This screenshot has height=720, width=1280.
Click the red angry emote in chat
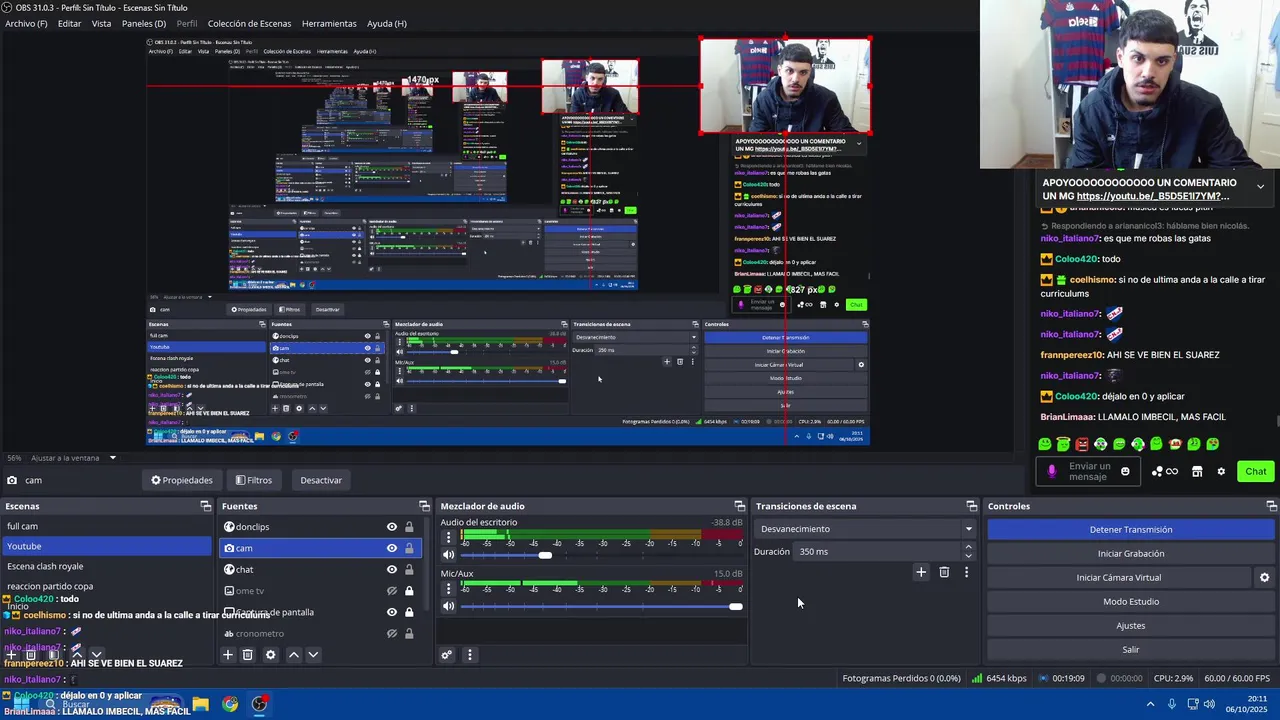(x=1082, y=444)
